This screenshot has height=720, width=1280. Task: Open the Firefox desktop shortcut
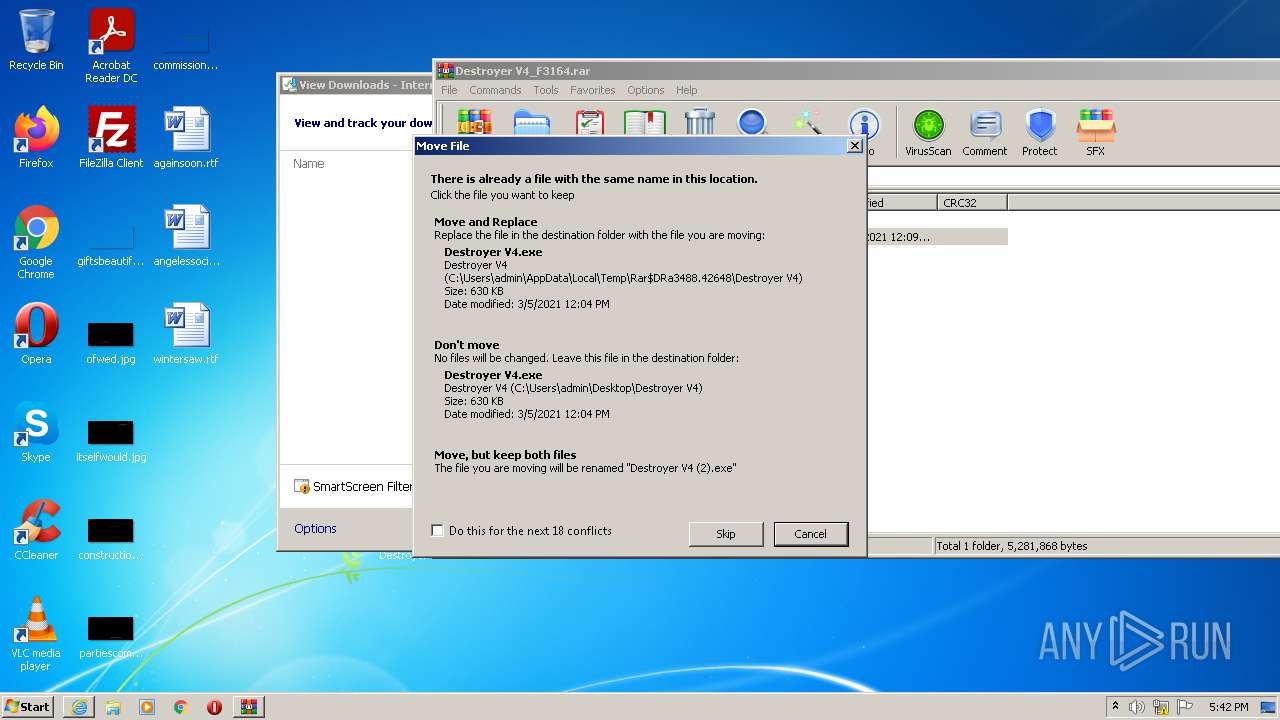(x=36, y=138)
